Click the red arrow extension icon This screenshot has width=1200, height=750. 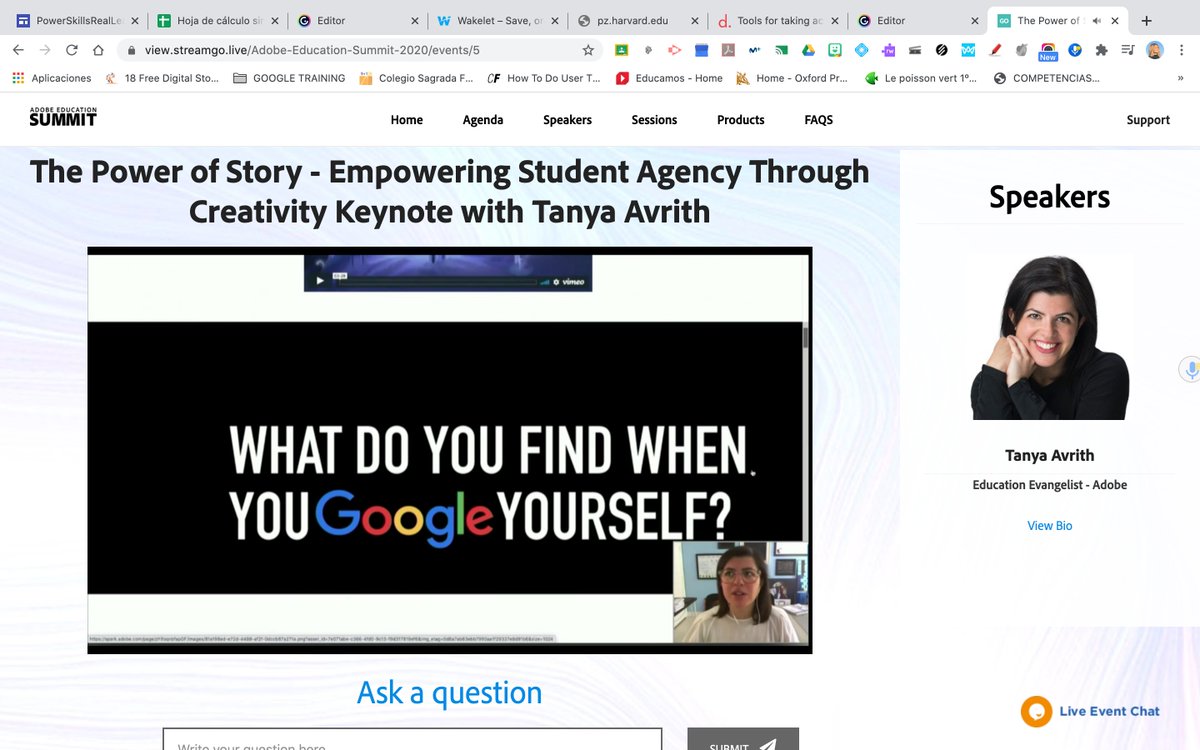coord(674,50)
